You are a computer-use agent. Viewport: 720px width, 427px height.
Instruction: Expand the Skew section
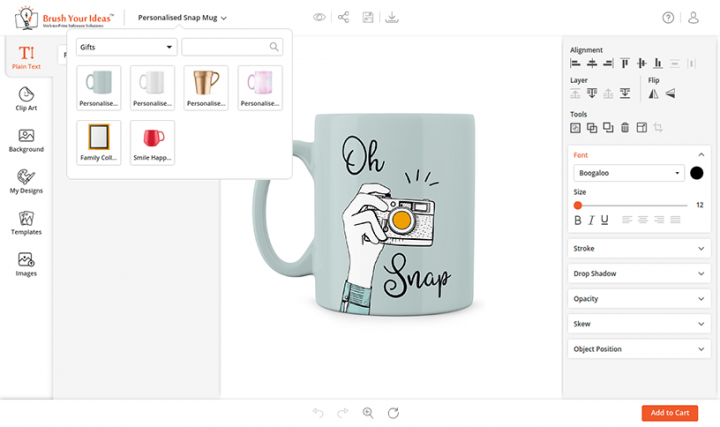coord(639,324)
